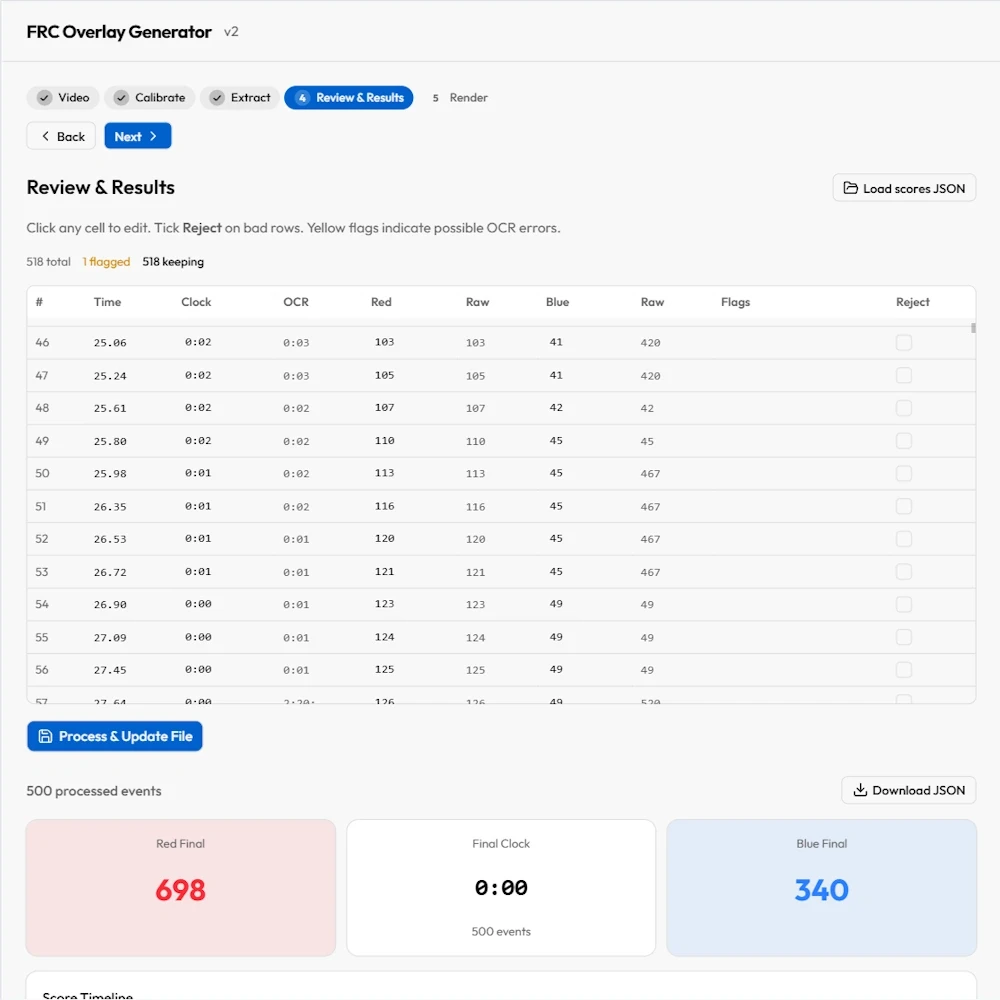The image size is (1000, 1000).
Task: Click the Red value 120 in row 52
Action: click(x=385, y=538)
